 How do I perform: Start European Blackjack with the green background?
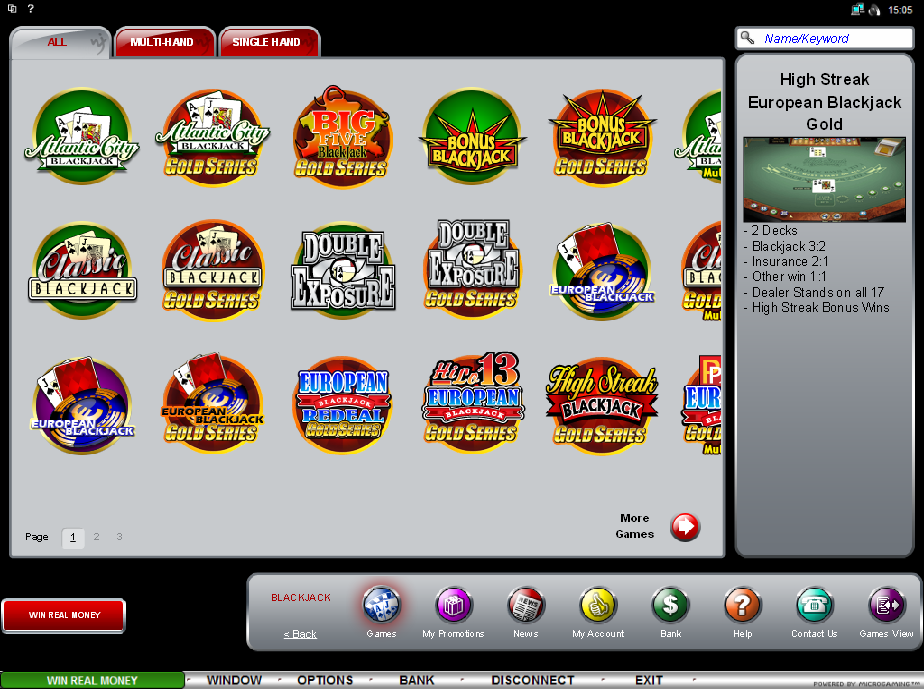[602, 271]
